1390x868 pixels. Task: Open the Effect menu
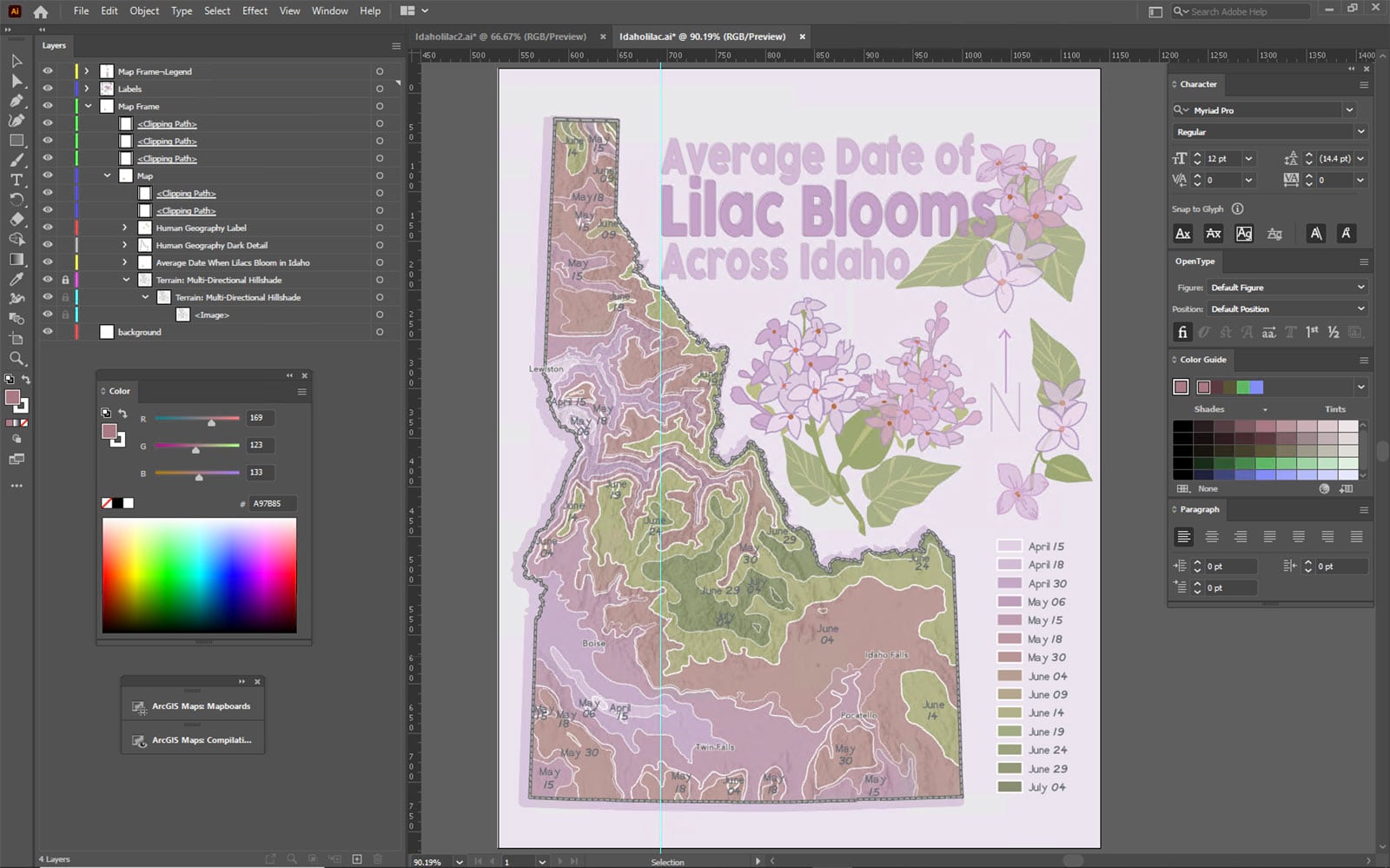[x=255, y=11]
